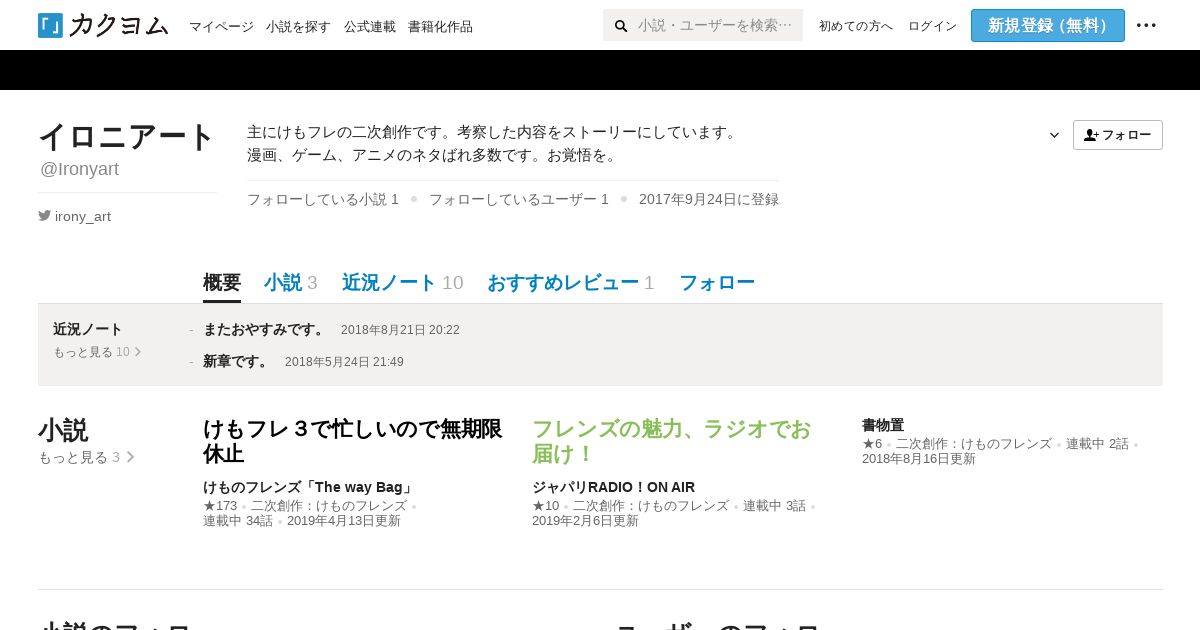This screenshot has width=1200, height=630.
Task: Click the search magnifier icon
Action: tap(621, 25)
